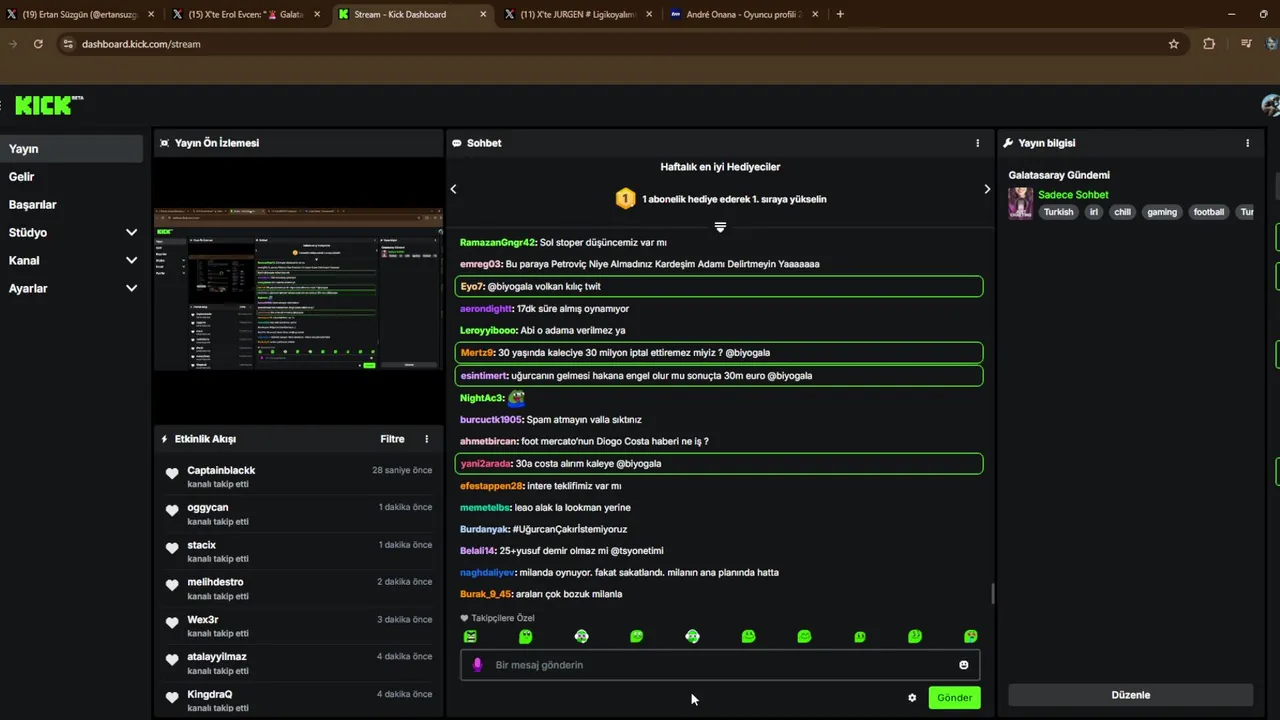1280x720 pixels.
Task: Click the Yayın bilgisi wrench icon
Action: [x=1009, y=143]
